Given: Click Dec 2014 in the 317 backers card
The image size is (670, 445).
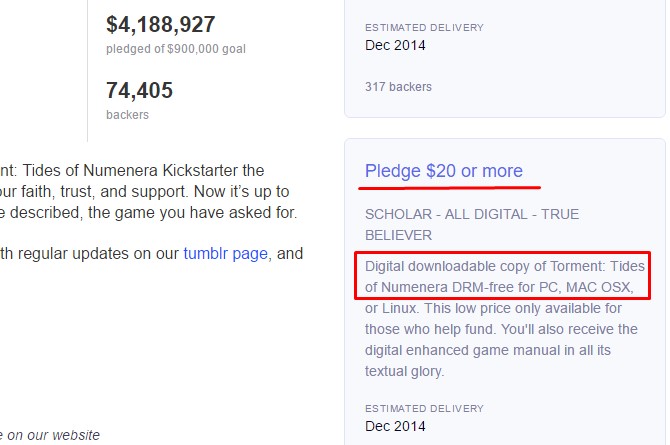Looking at the screenshot, I should tap(395, 45).
